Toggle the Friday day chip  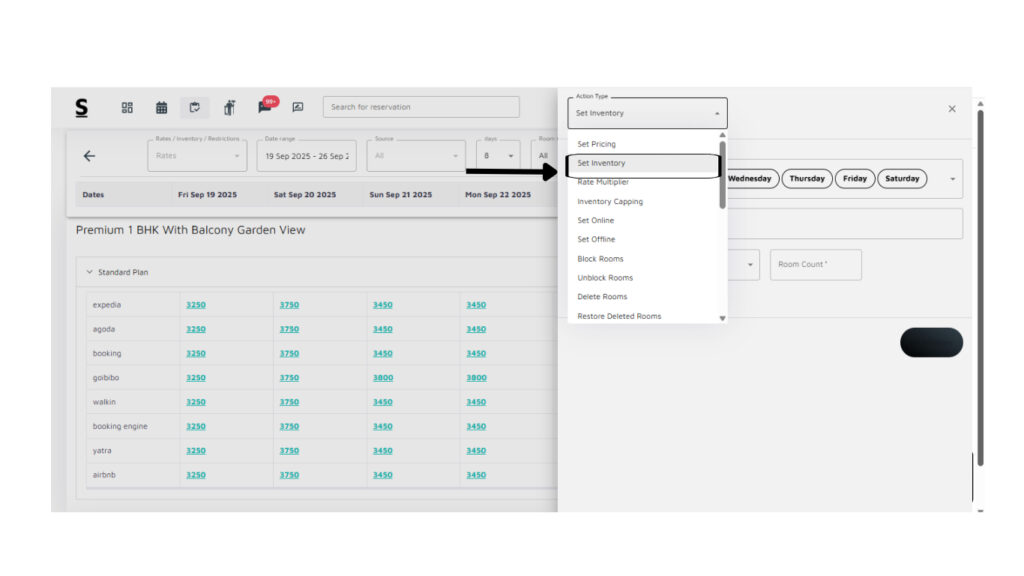(855, 179)
